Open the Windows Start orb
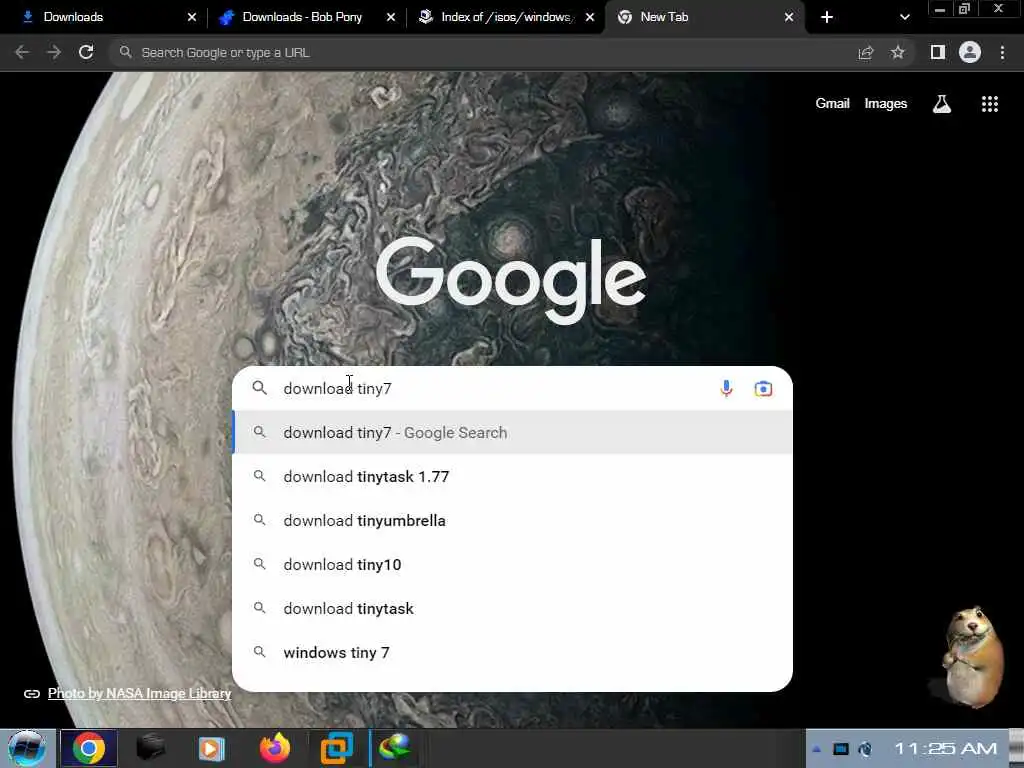1024x768 pixels. pos(27,748)
